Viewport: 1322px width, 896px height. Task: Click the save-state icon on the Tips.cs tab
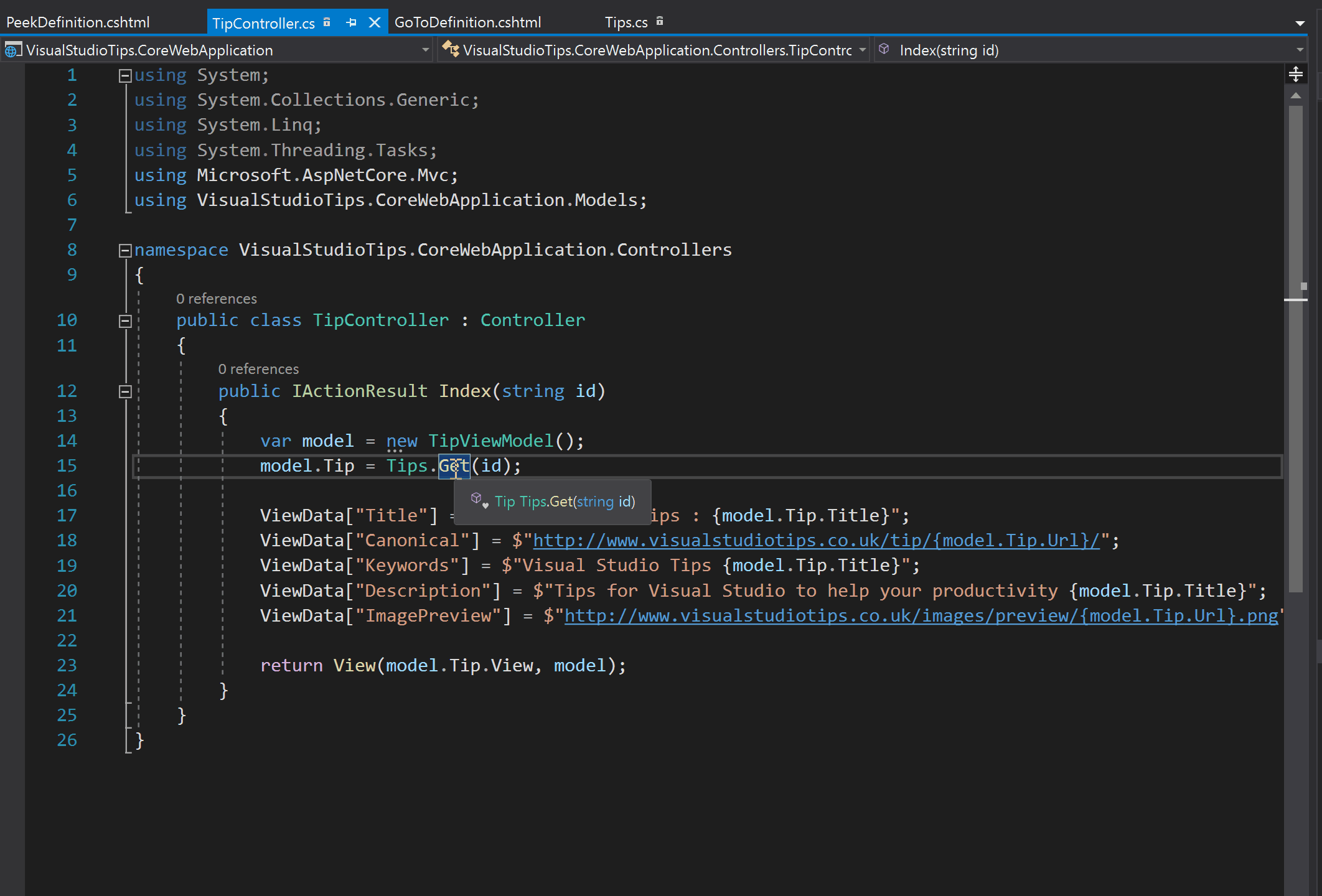tap(660, 21)
